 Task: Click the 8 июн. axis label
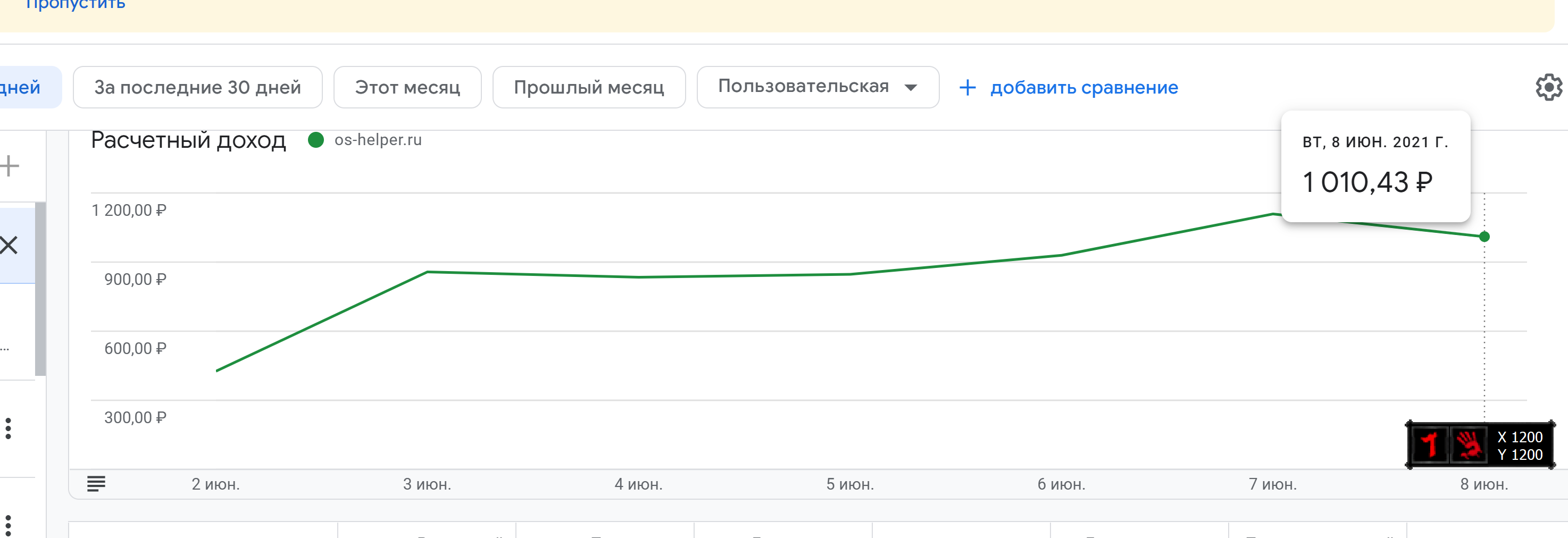click(1484, 484)
